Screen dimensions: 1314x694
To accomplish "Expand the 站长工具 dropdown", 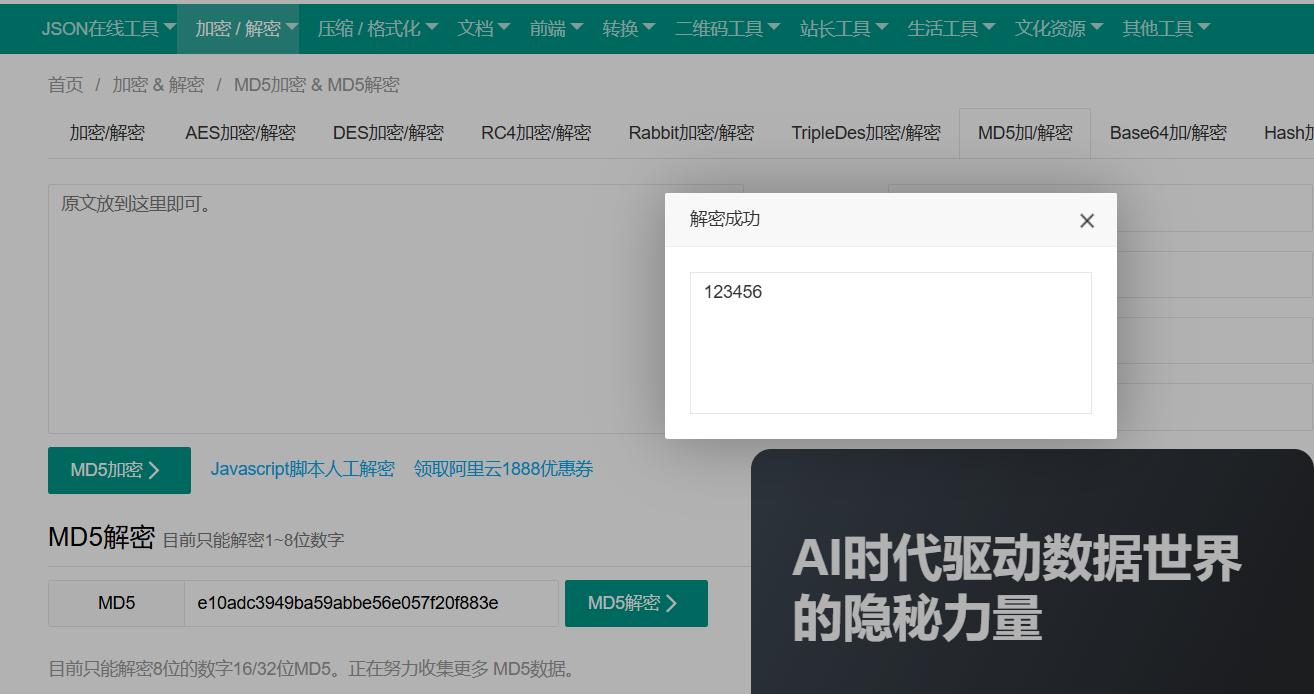I will pyautogui.click(x=844, y=28).
